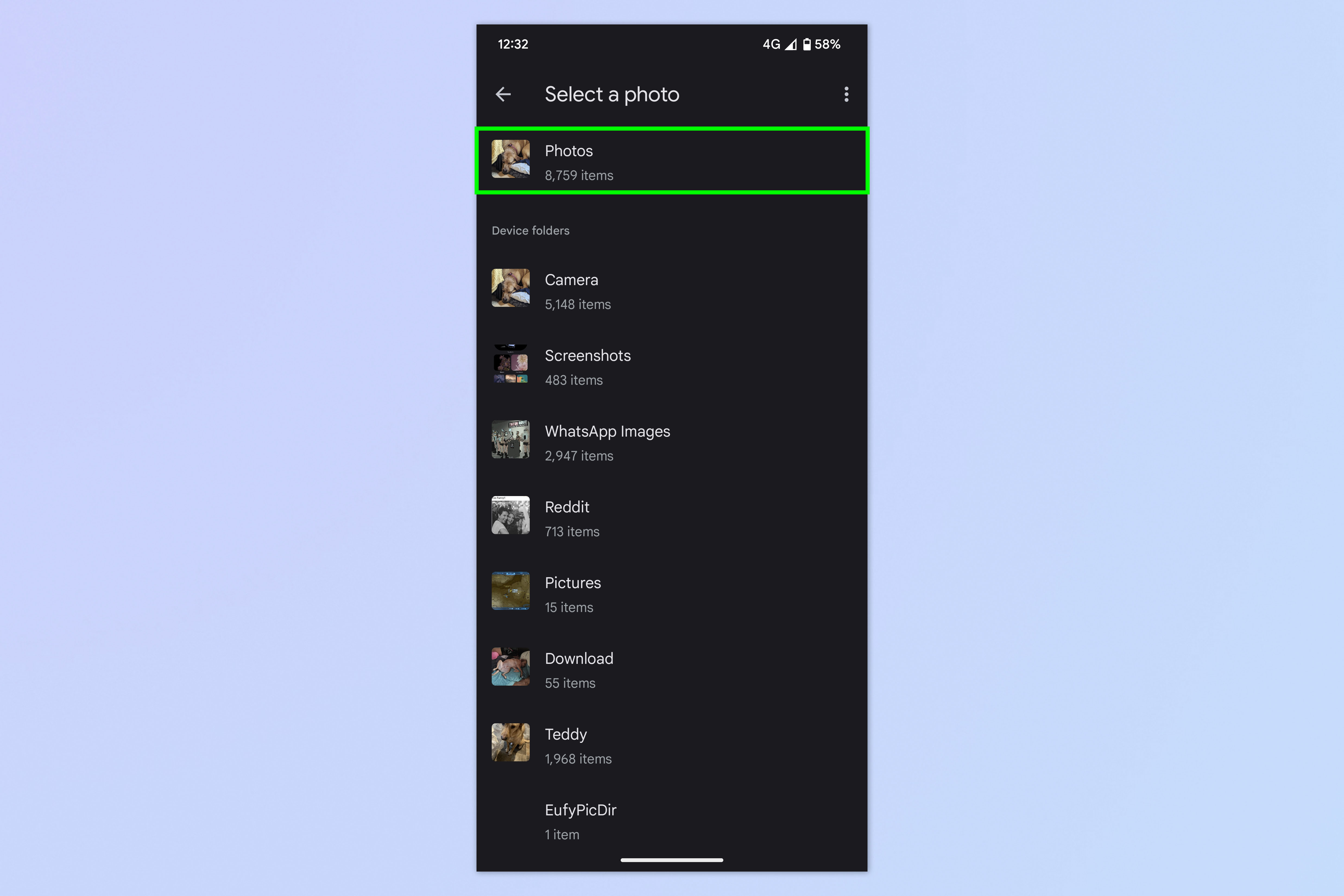The image size is (1344, 896).
Task: Select the Pictures folder label
Action: point(573,583)
